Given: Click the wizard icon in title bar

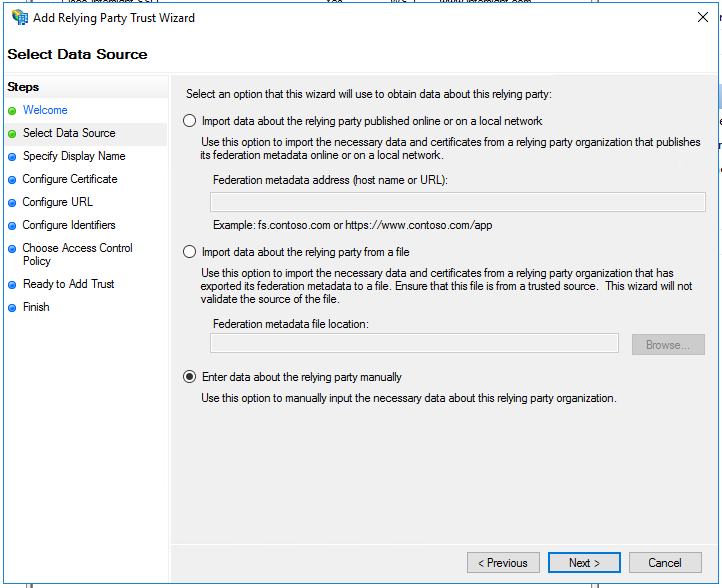Looking at the screenshot, I should (x=19, y=18).
